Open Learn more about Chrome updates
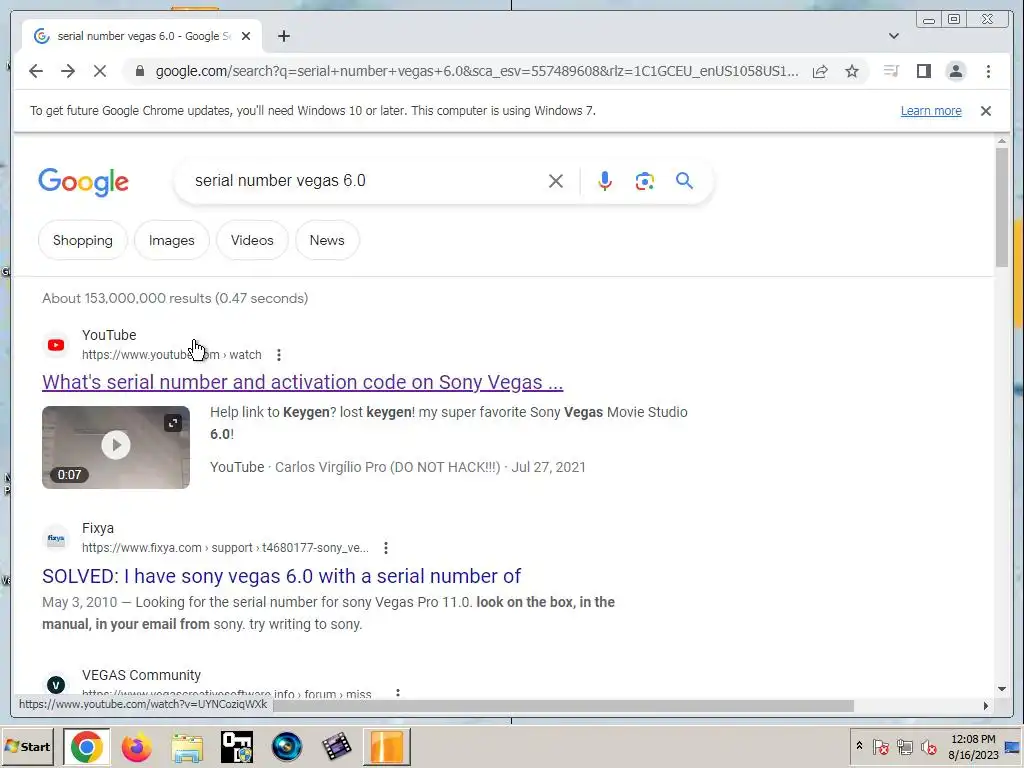Image resolution: width=1024 pixels, height=768 pixels. coord(931,111)
